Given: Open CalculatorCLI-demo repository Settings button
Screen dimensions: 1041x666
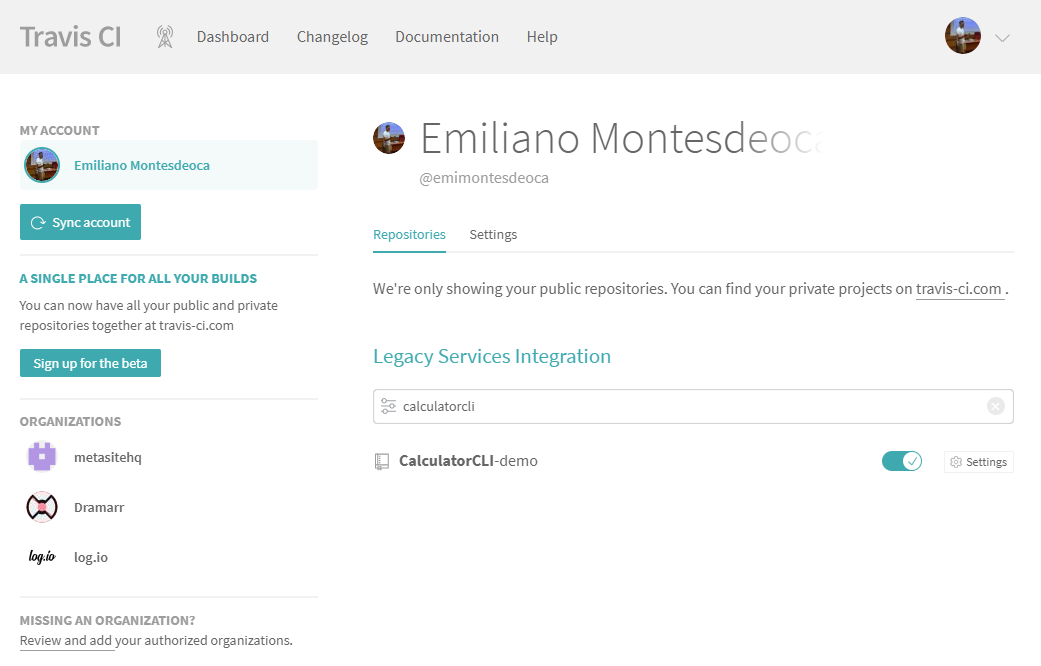Looking at the screenshot, I should [x=979, y=462].
